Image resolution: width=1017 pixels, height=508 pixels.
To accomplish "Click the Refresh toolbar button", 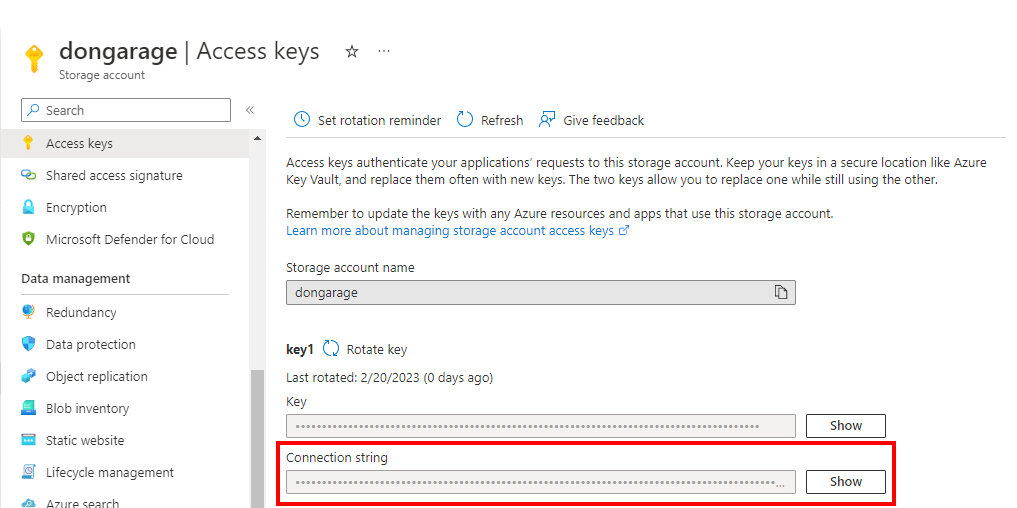I will (x=490, y=120).
